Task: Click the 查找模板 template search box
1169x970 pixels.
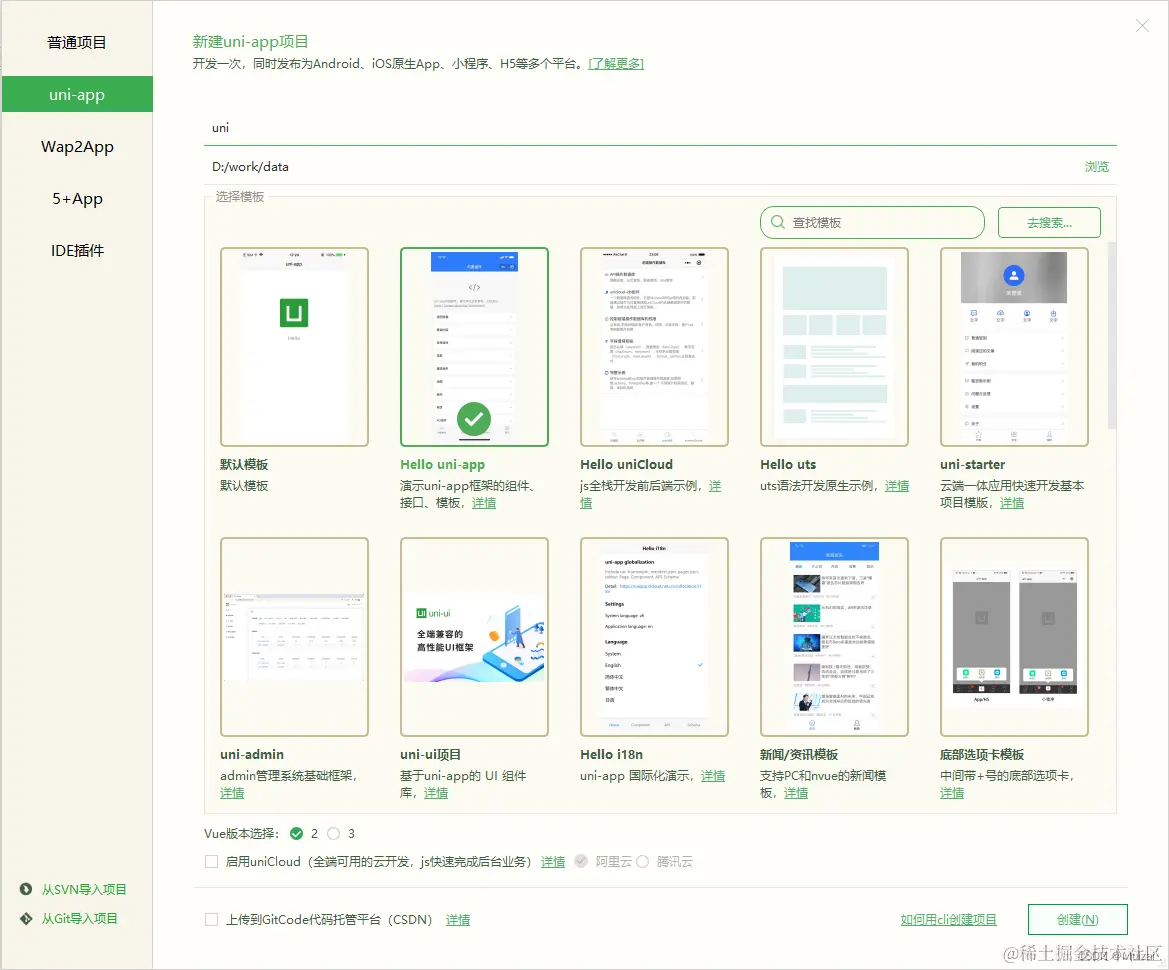Action: click(x=872, y=222)
